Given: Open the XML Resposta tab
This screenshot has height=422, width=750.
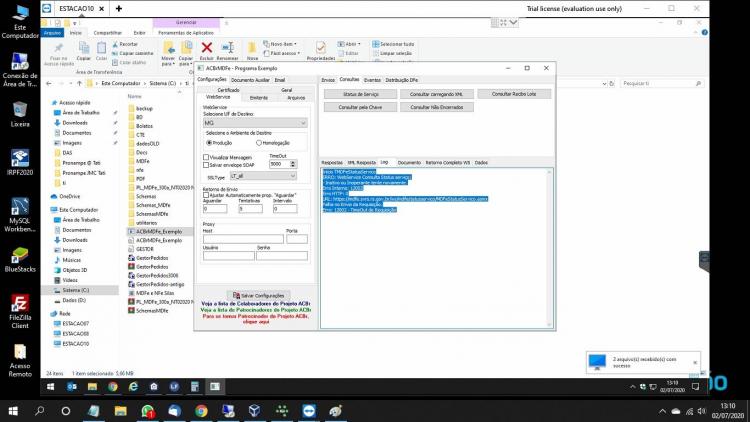Looking at the screenshot, I should (362, 163).
